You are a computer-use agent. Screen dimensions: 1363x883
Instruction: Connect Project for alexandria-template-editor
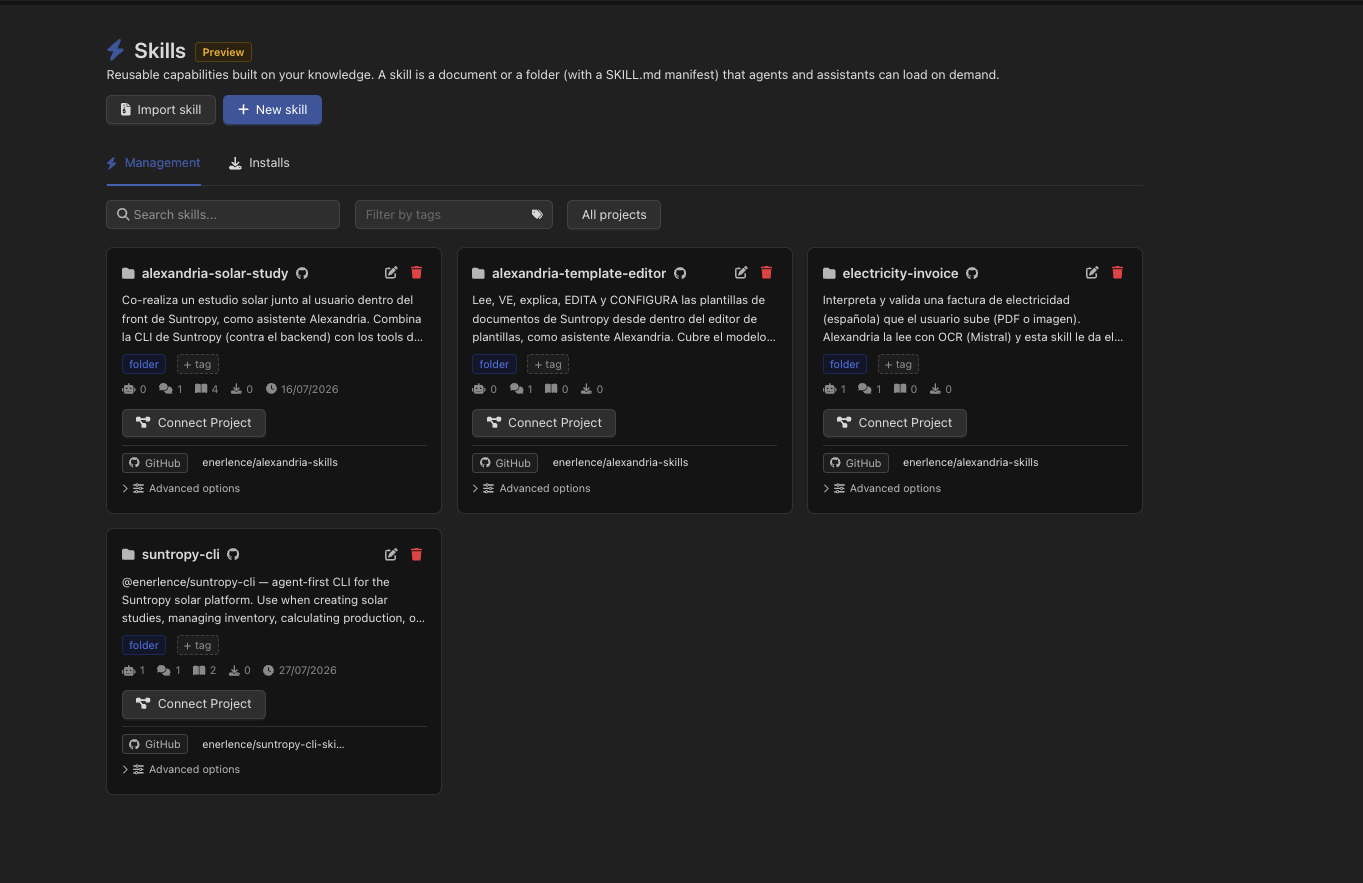(544, 423)
